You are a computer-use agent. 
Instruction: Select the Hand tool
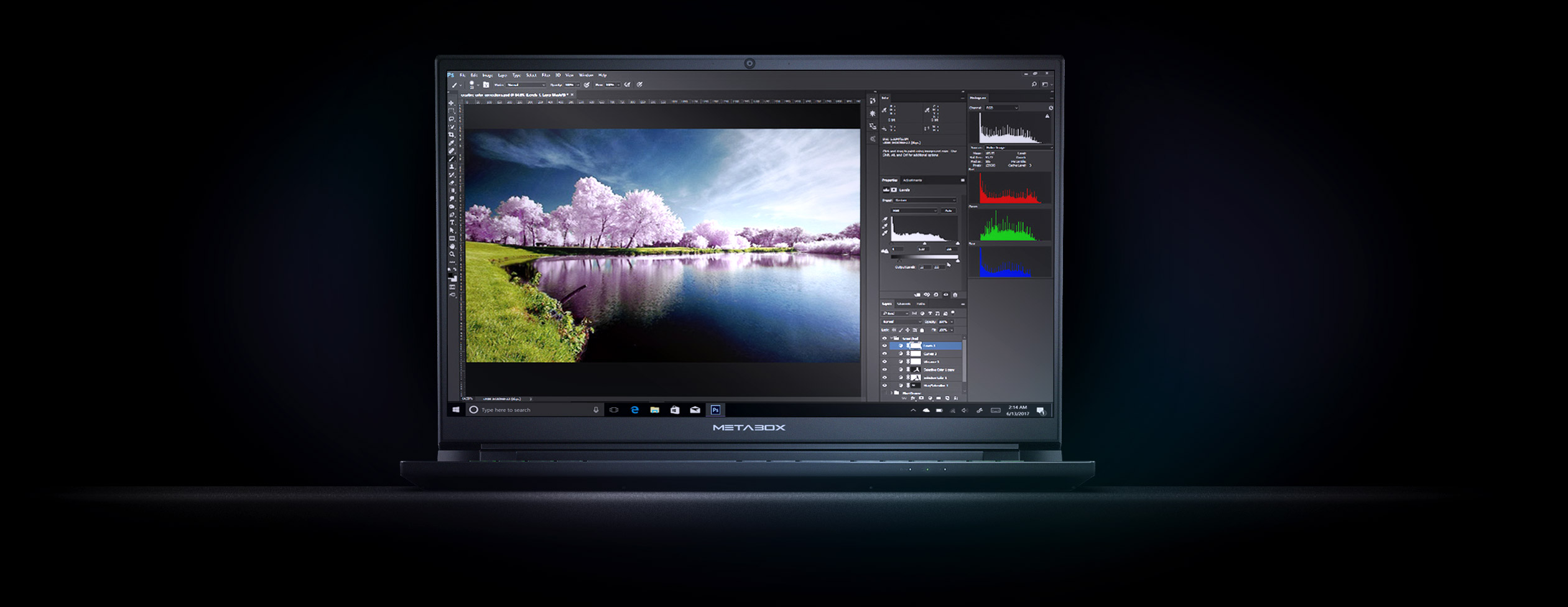pyautogui.click(x=452, y=247)
